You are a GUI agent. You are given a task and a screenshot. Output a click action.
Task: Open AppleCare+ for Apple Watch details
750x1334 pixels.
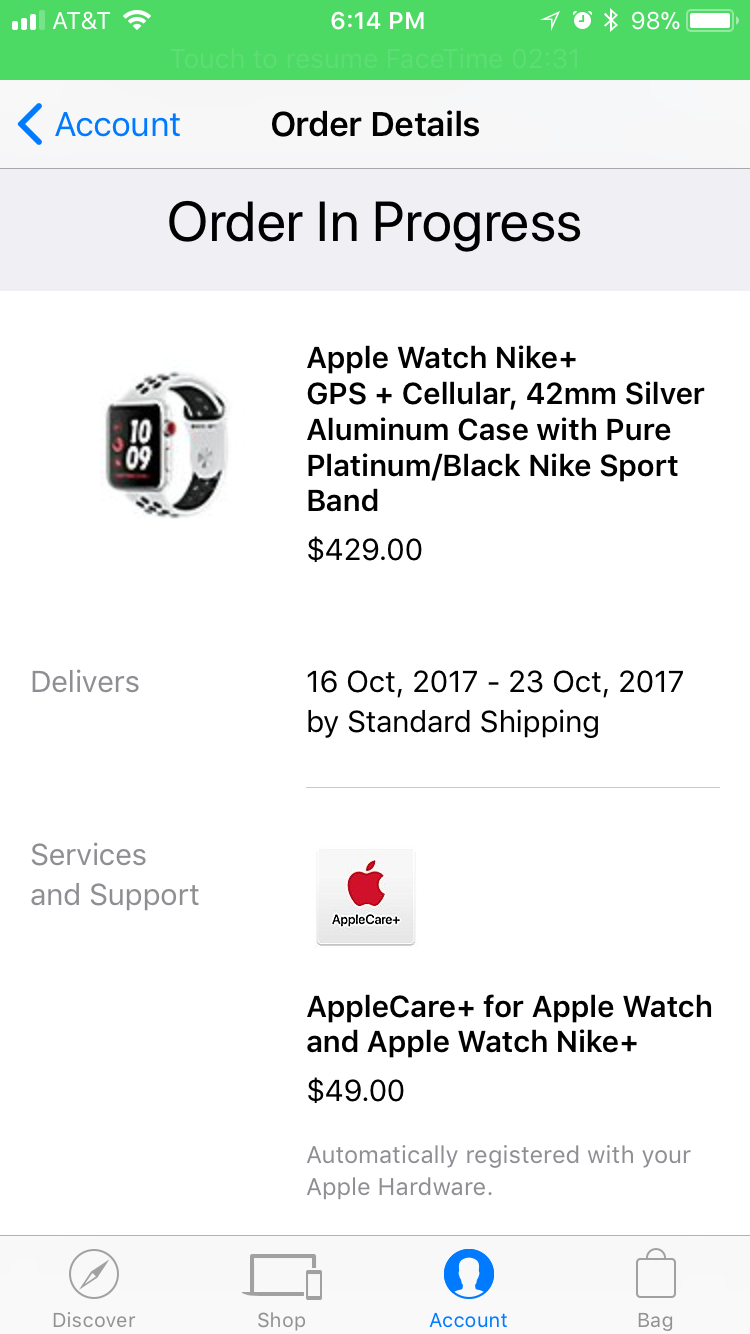[x=509, y=1024]
